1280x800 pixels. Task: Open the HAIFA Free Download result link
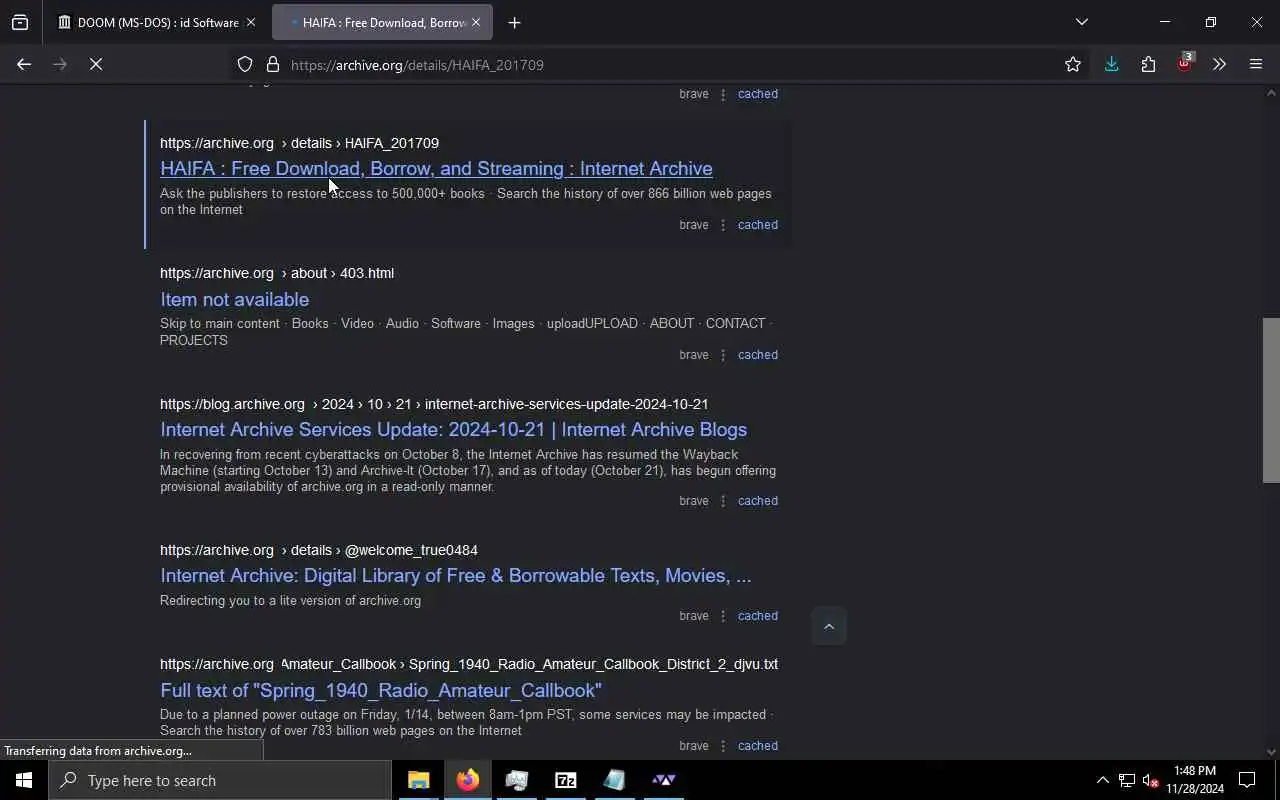click(x=436, y=168)
